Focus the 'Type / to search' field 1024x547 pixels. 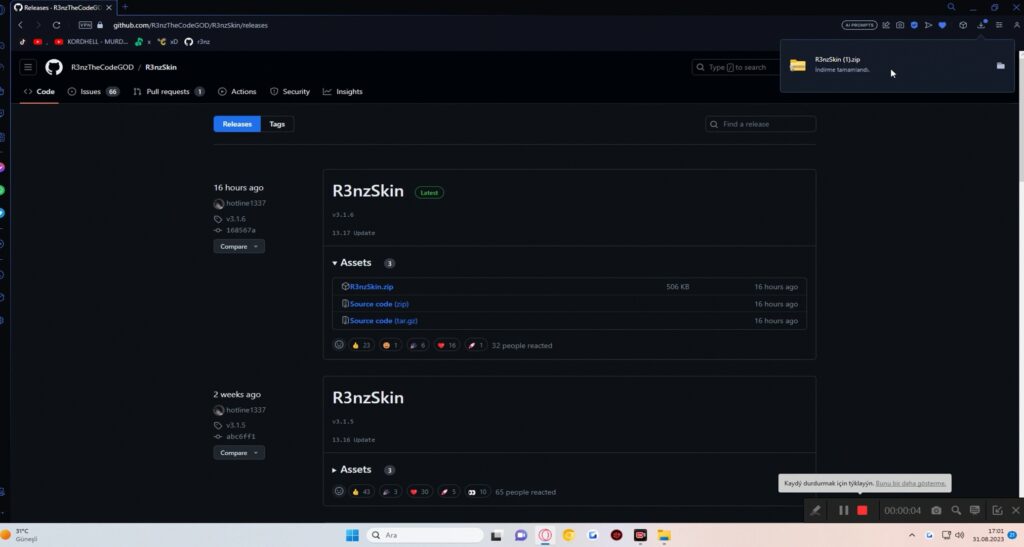[735, 67]
